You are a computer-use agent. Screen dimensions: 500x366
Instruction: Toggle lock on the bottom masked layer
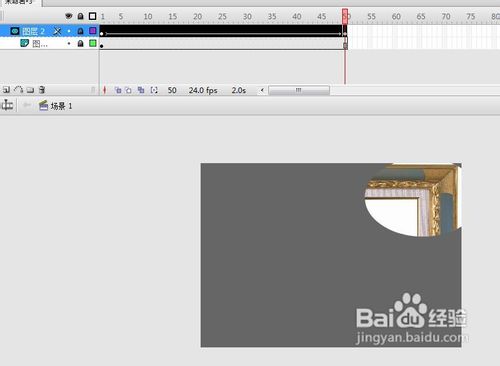click(x=80, y=43)
